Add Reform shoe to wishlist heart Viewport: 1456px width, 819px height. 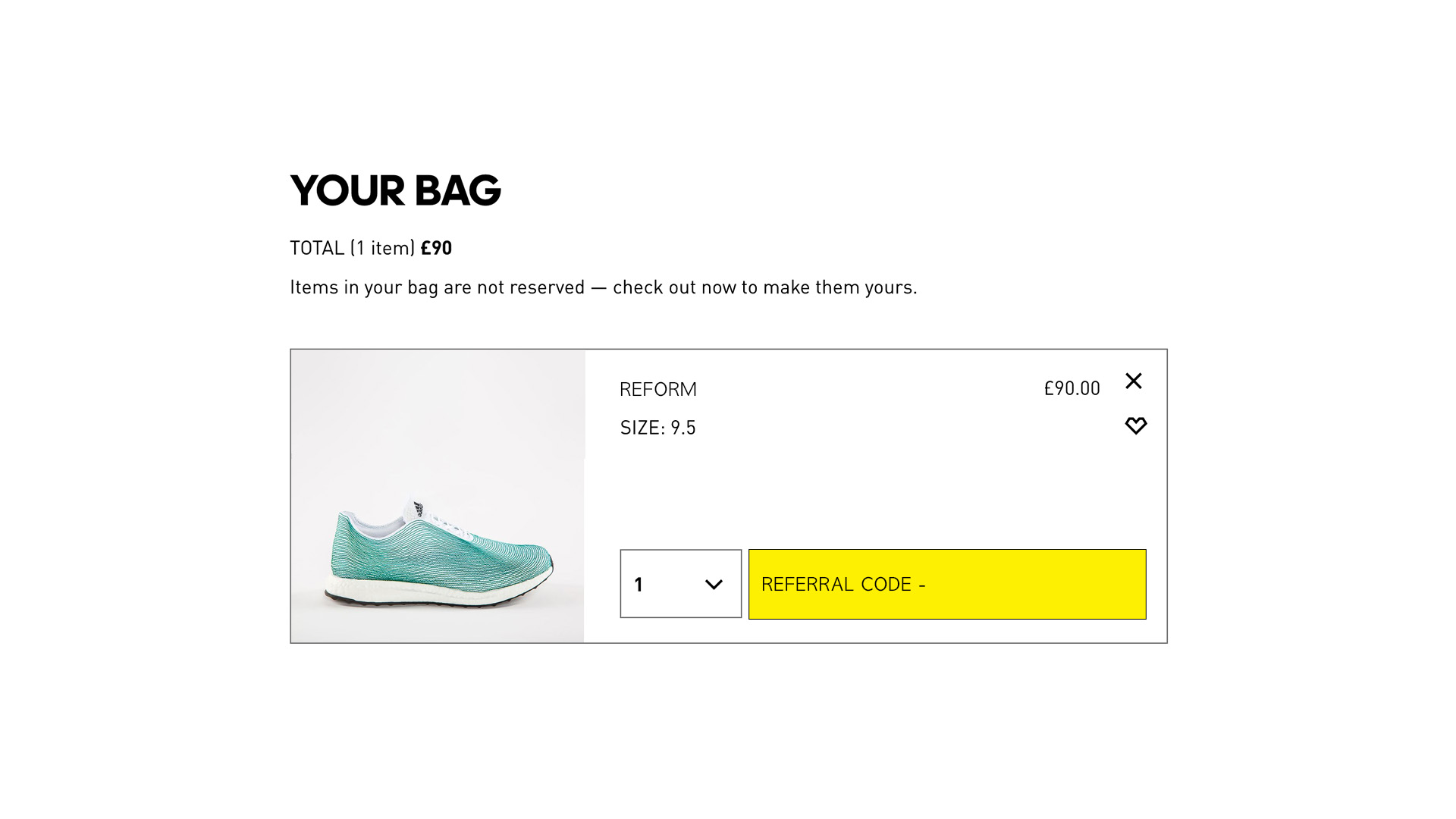coord(1135,425)
